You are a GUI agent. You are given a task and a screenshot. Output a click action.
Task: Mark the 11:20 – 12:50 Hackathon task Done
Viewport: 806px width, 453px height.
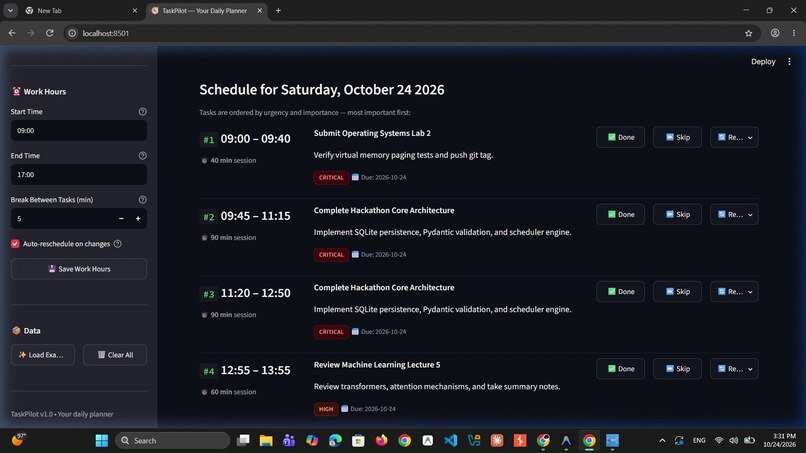(620, 292)
